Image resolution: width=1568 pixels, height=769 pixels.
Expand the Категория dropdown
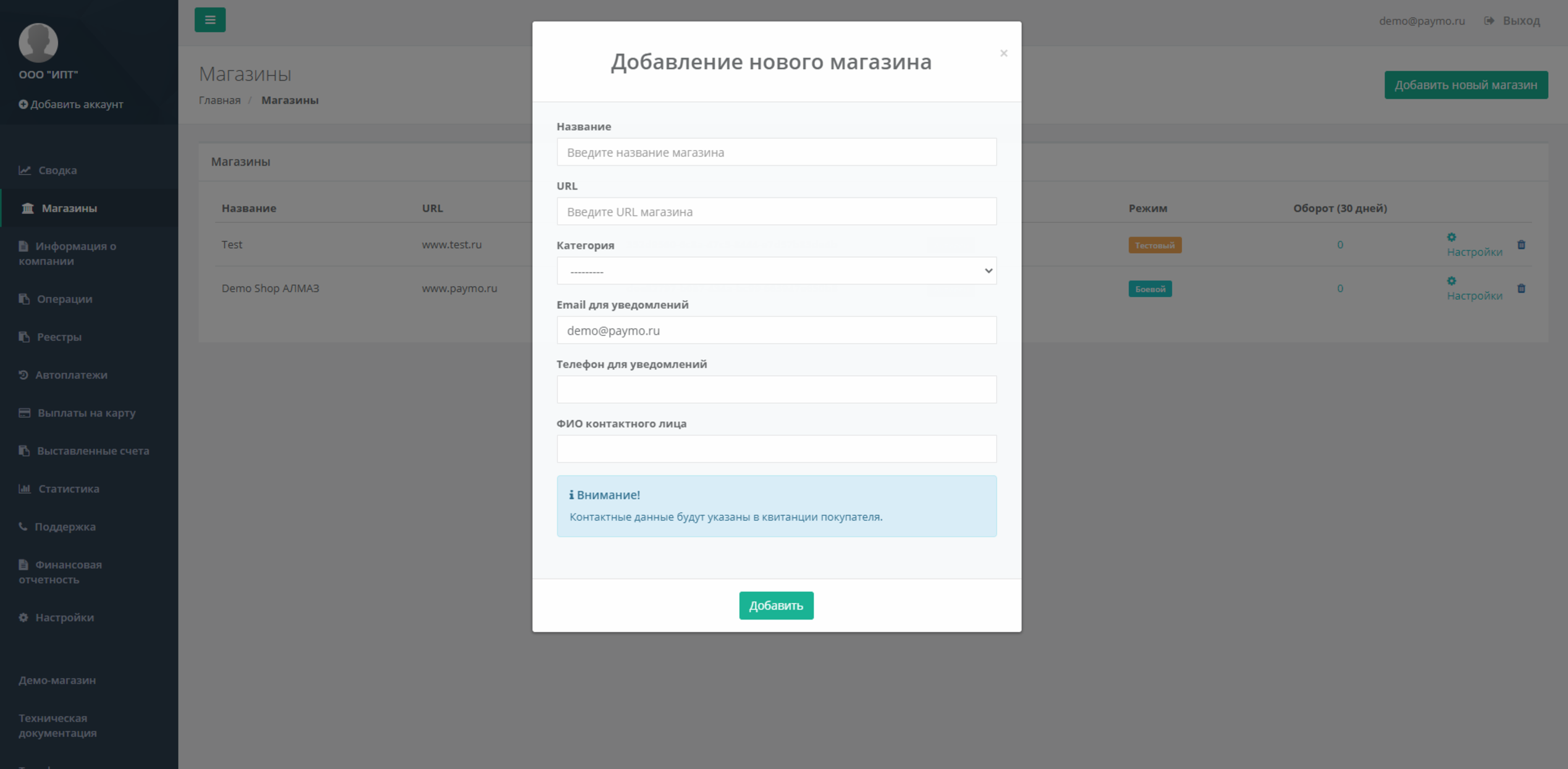[776, 271]
